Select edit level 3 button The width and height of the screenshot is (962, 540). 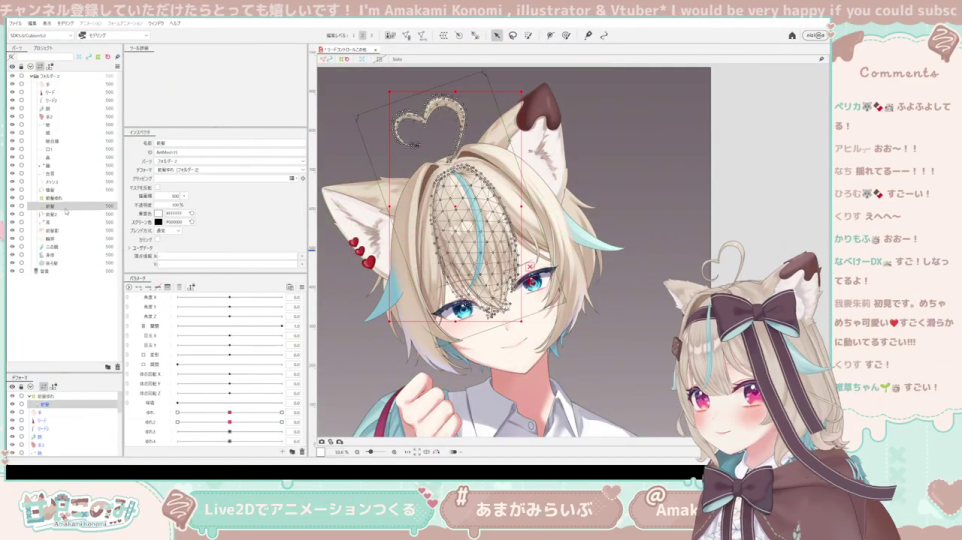pos(371,36)
